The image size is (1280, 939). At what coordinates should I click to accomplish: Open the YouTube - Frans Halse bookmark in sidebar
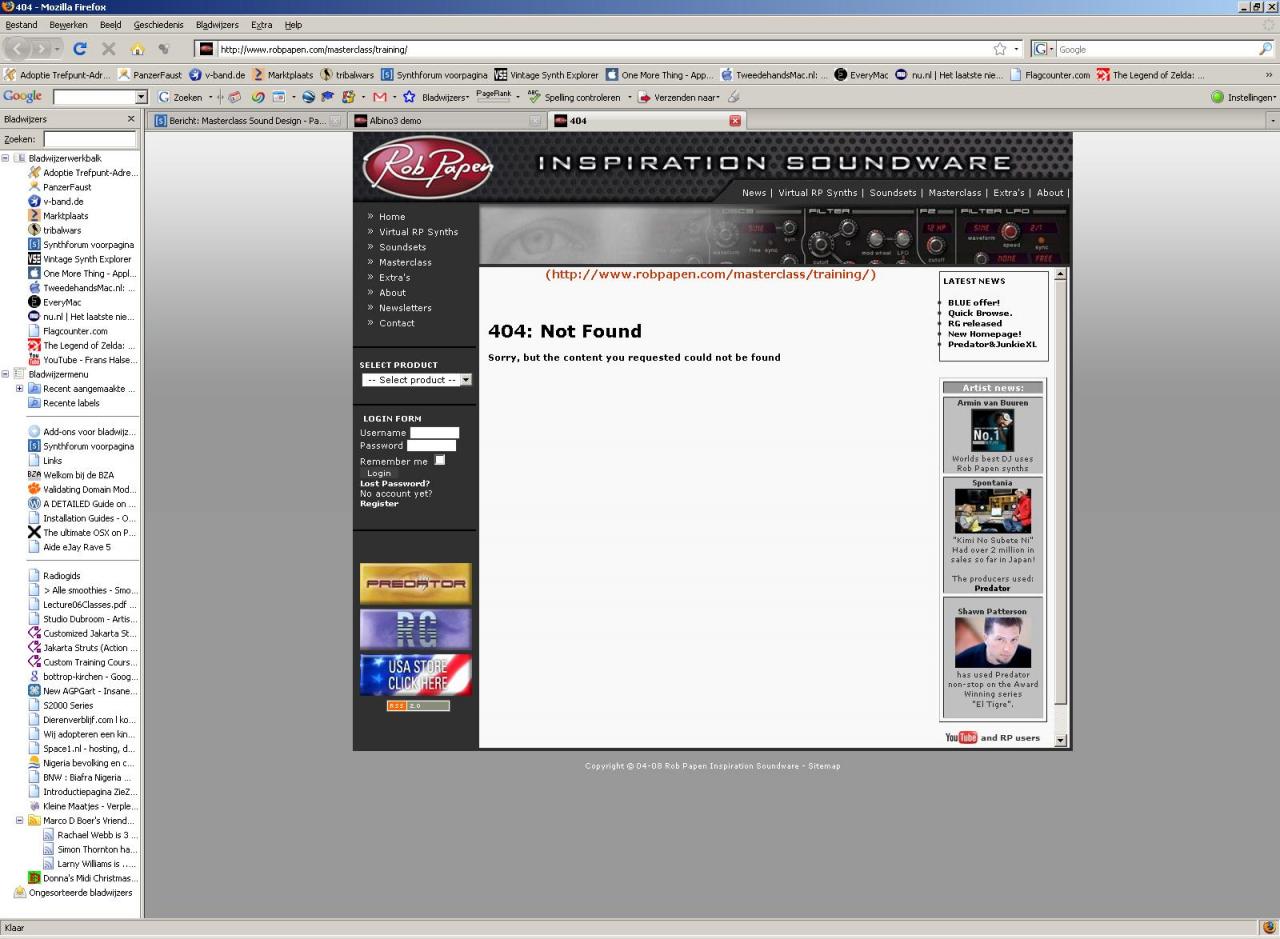tap(82, 360)
